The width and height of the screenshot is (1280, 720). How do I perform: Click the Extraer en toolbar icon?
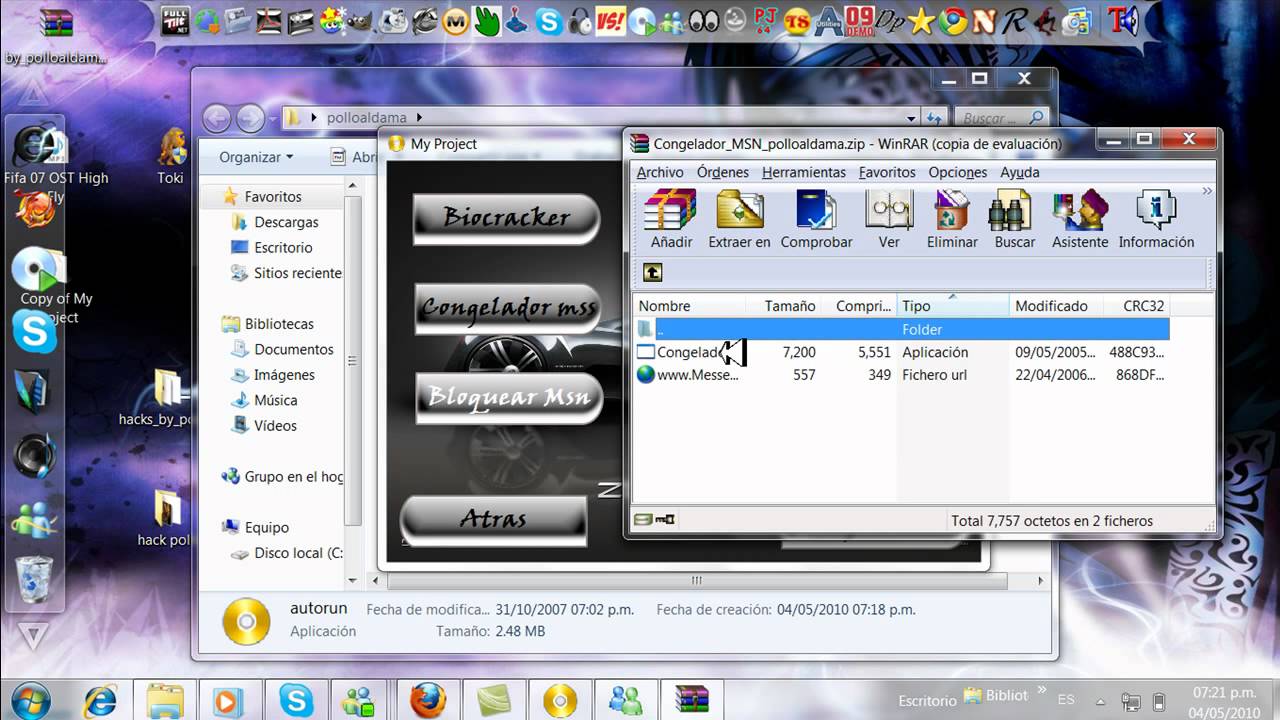point(739,210)
